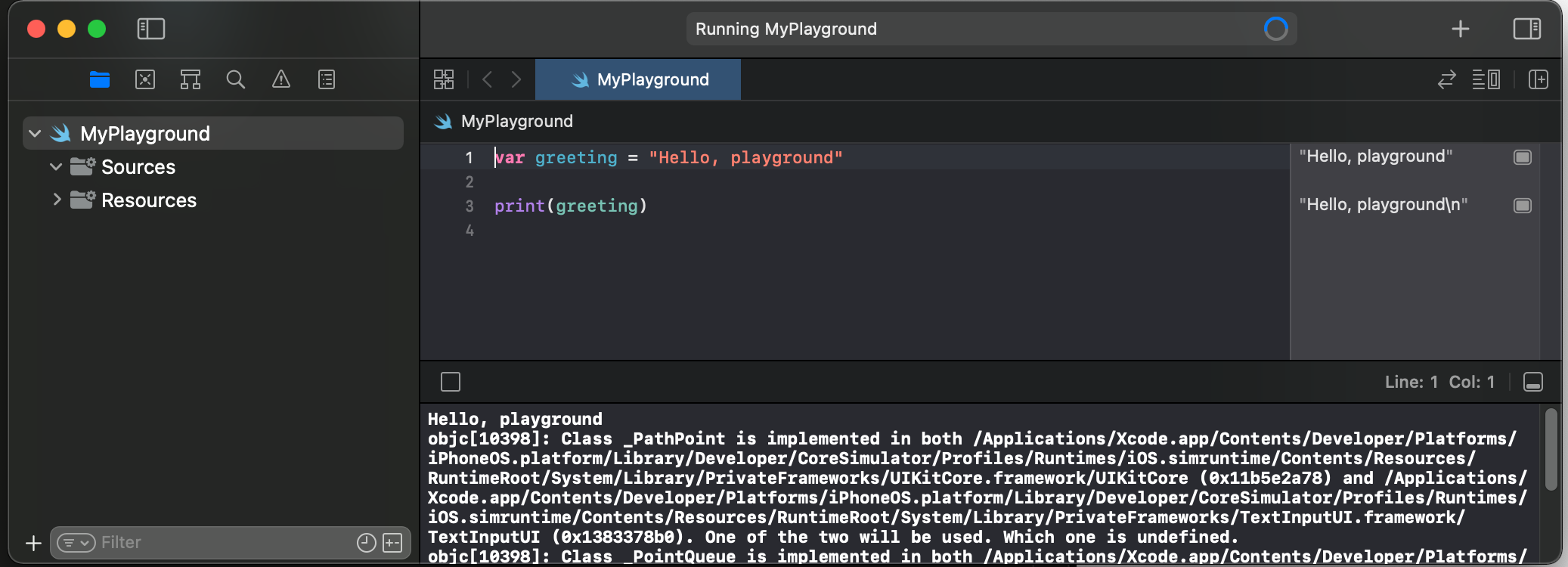Click the greeting variable in line 1
Image resolution: width=1568 pixels, height=567 pixels.
[x=576, y=157]
